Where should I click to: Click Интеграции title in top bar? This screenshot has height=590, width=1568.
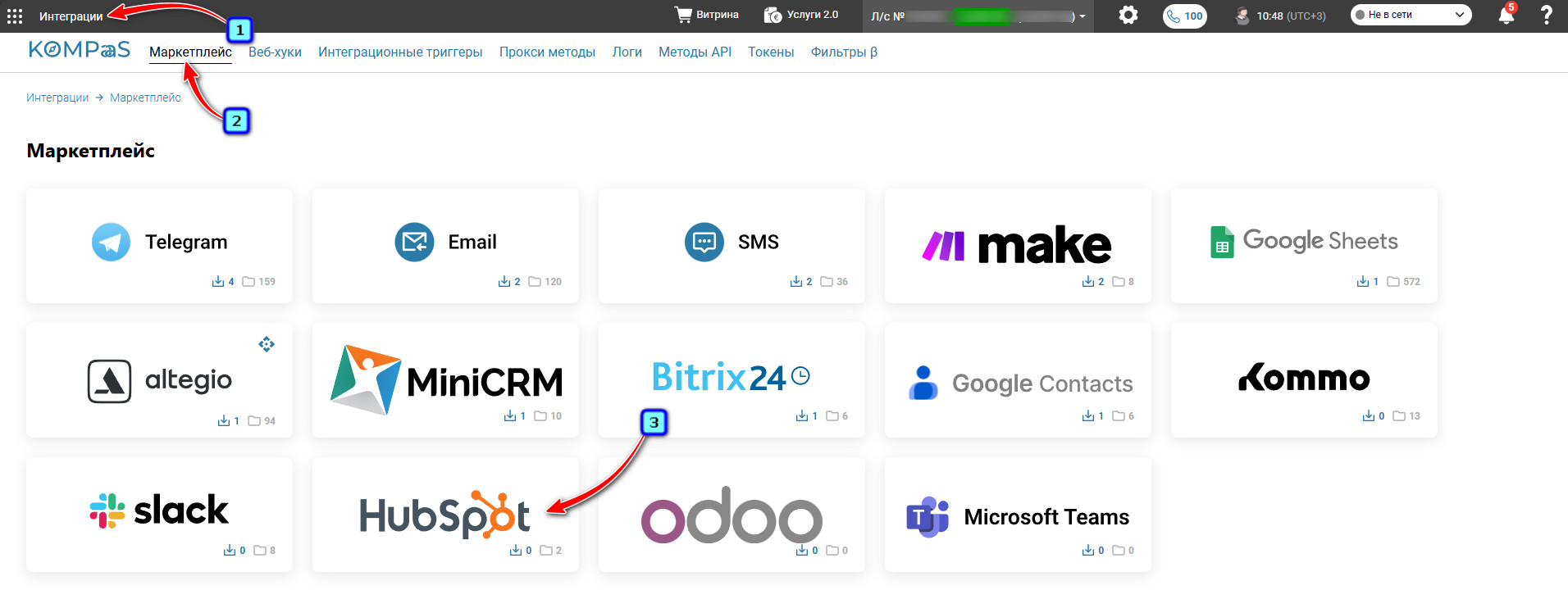tap(71, 16)
